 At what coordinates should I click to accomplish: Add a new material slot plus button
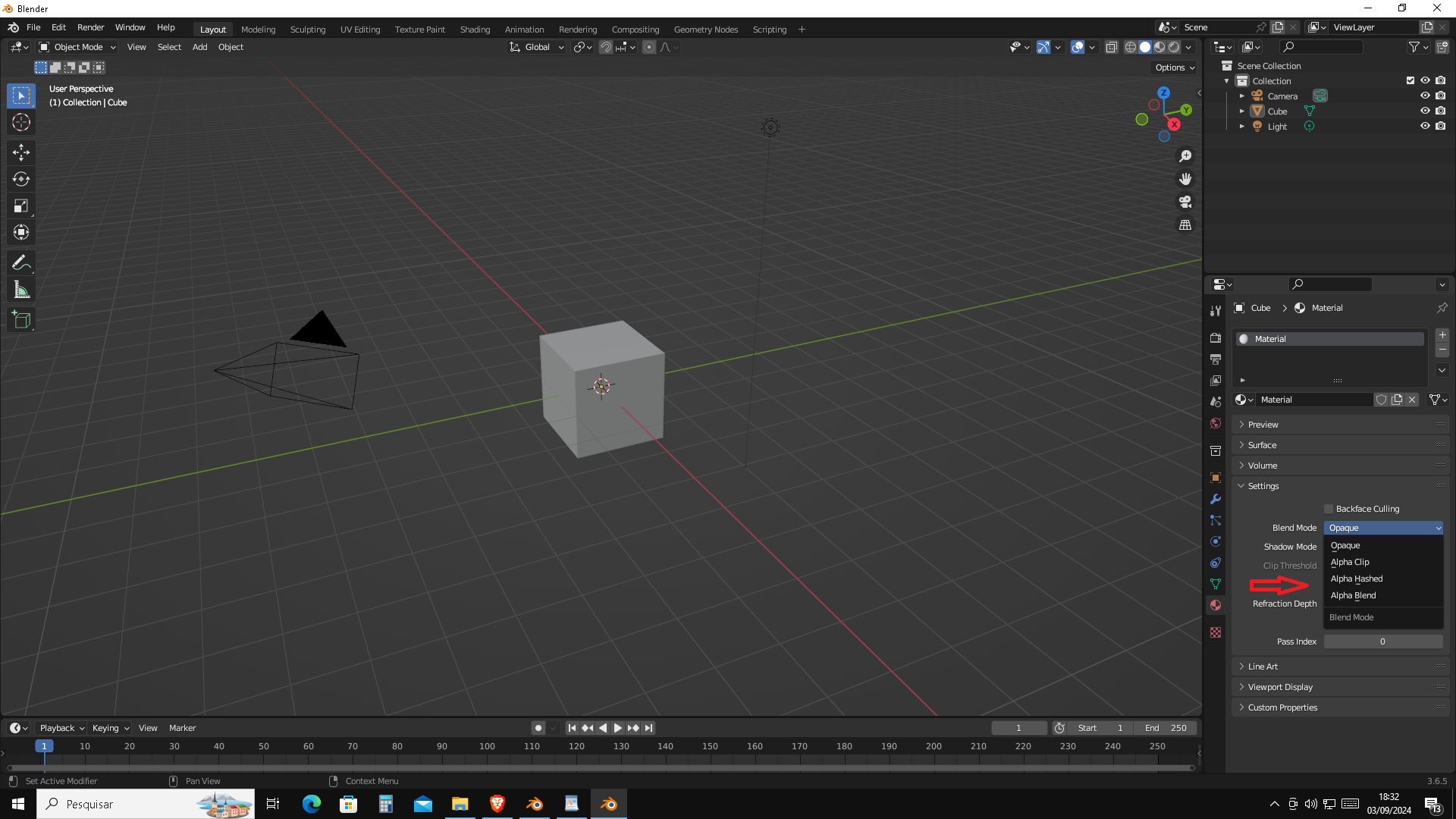click(1442, 335)
